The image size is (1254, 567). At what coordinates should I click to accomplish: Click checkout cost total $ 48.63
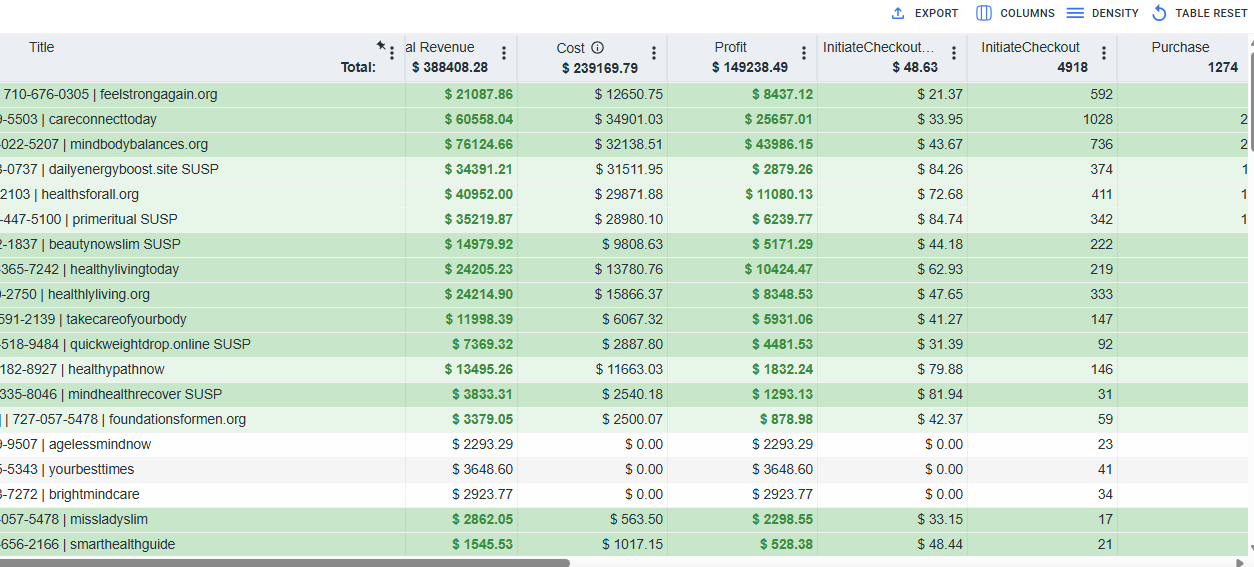click(x=915, y=67)
